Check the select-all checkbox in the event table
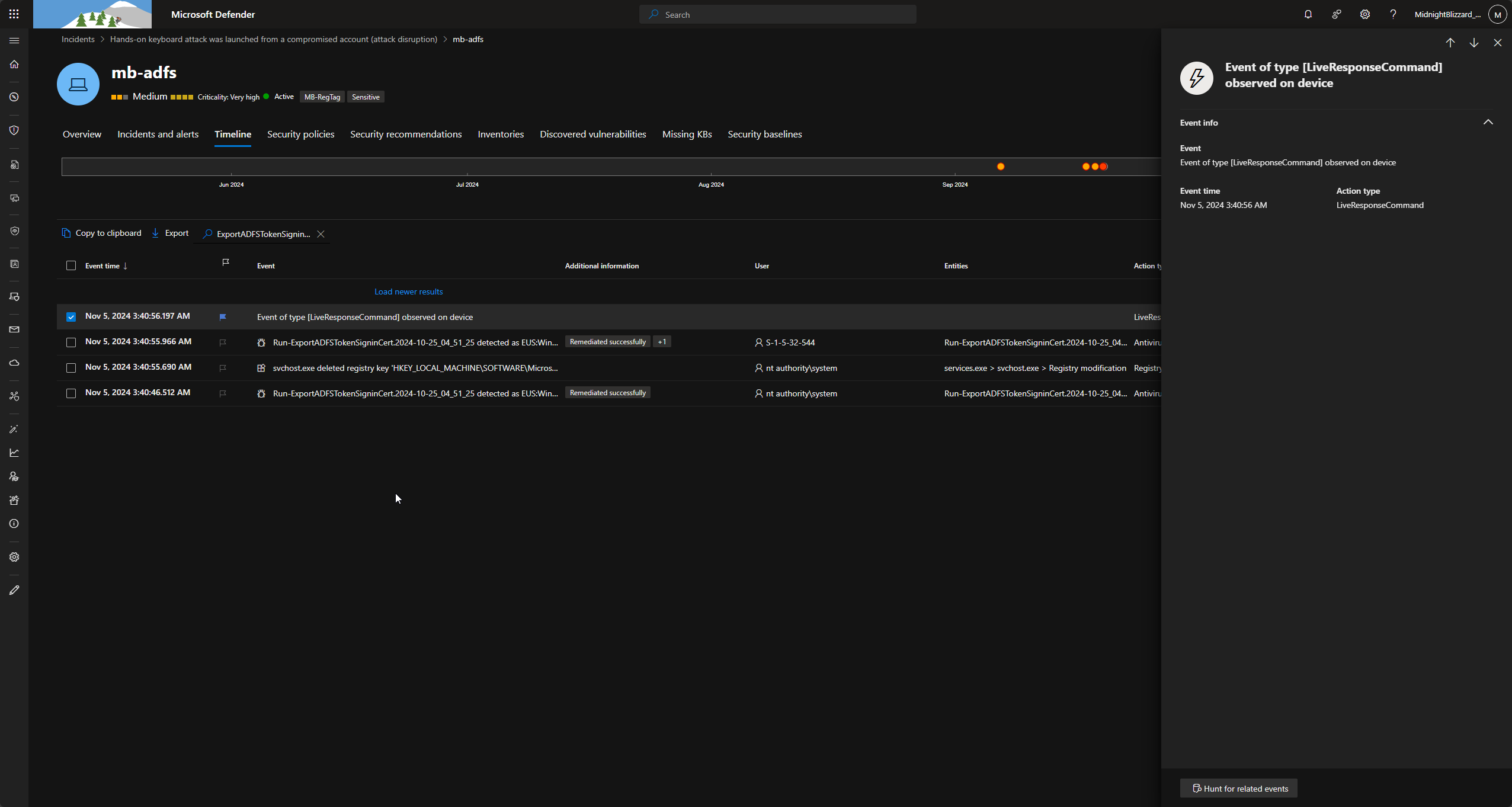 [x=71, y=265]
